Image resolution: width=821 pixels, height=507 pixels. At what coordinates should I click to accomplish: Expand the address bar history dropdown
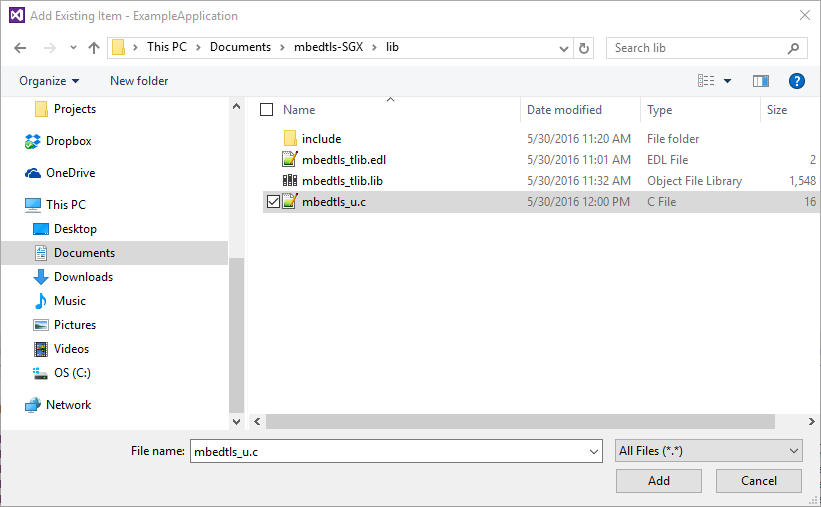pos(563,49)
